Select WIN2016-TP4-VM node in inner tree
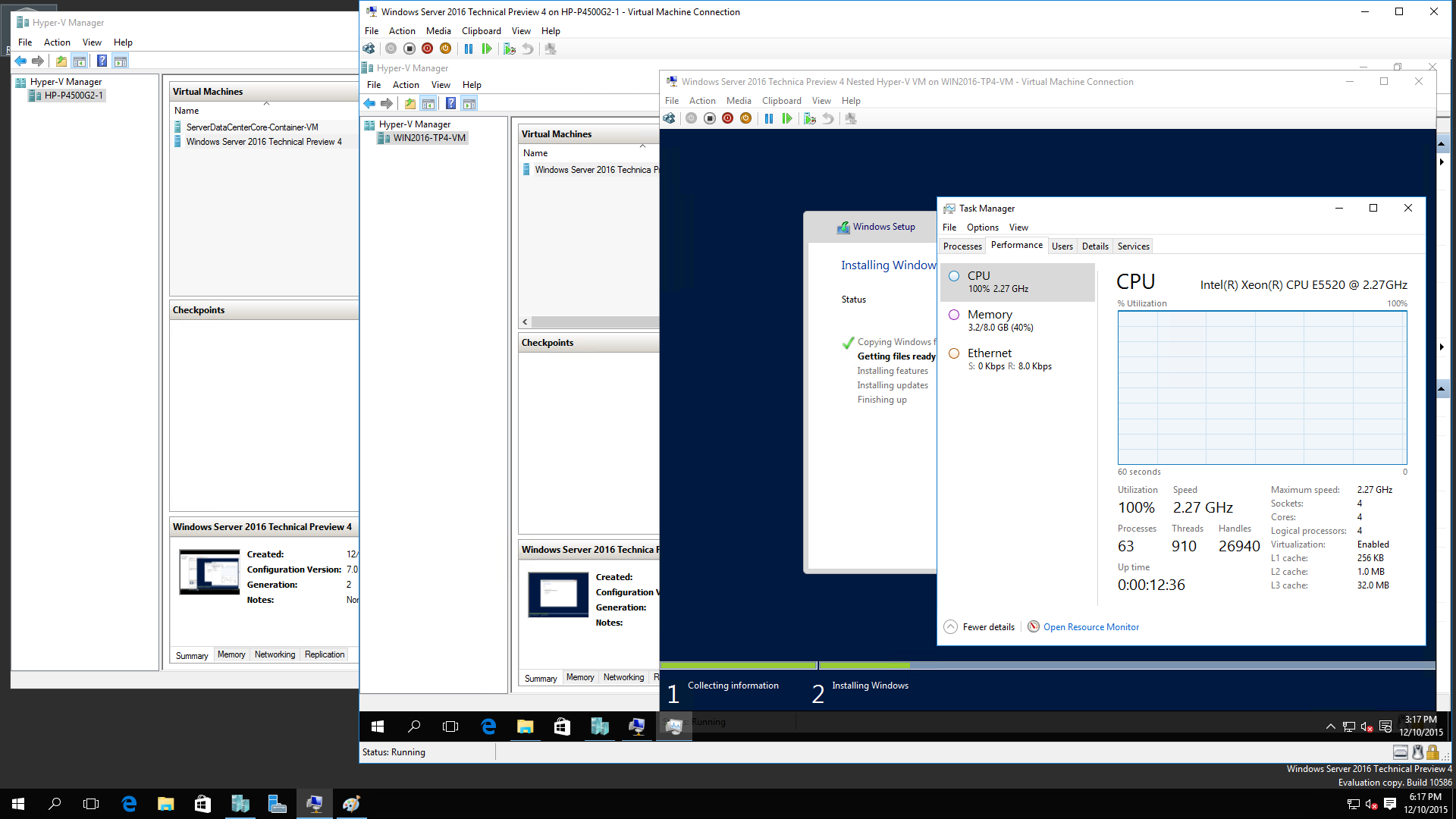This screenshot has width=1456, height=819. coord(429,138)
